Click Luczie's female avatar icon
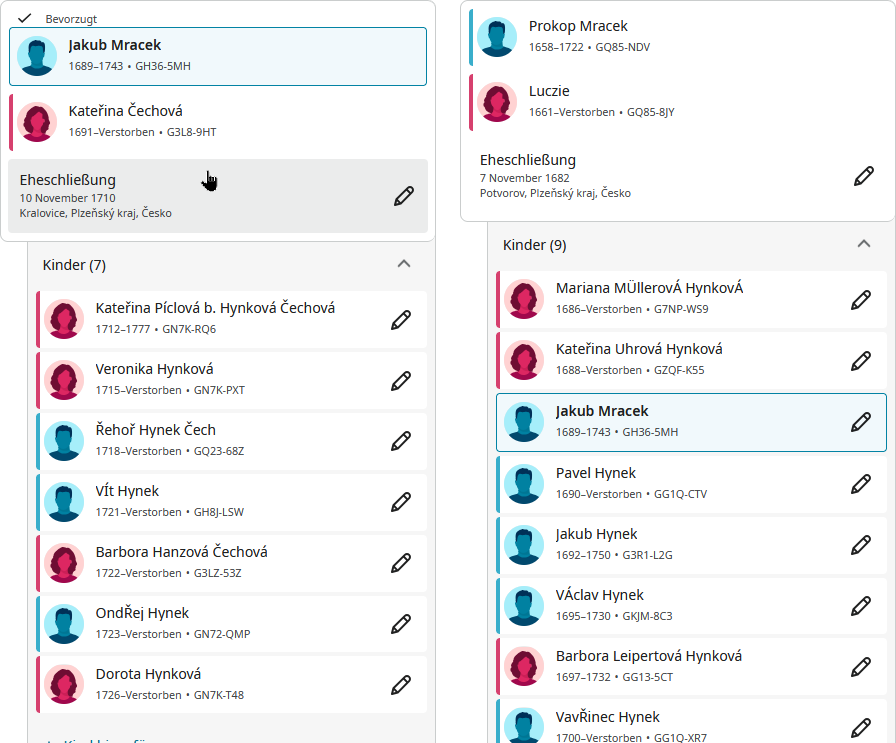 497,102
